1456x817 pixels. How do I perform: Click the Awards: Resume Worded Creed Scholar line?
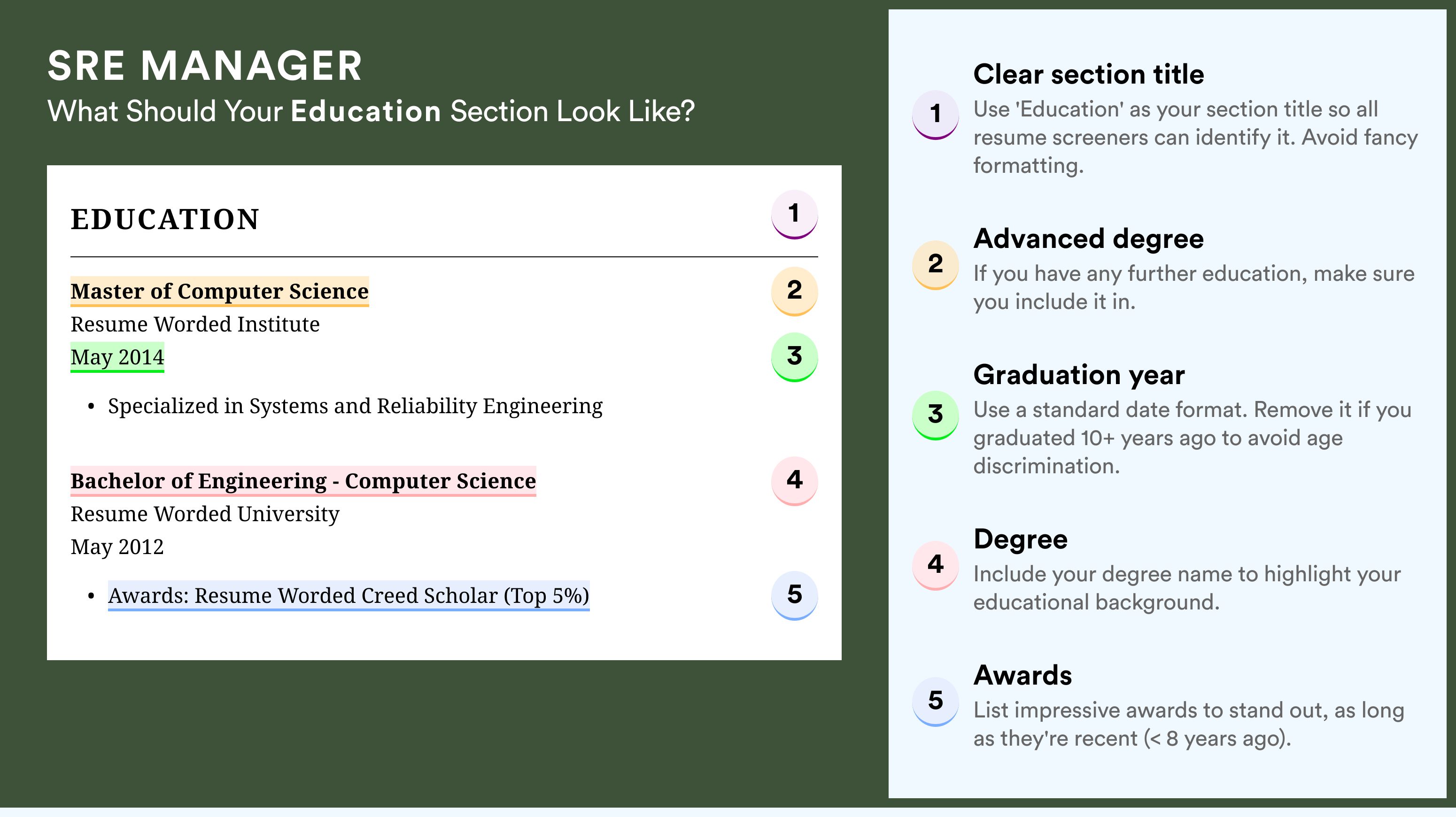[349, 596]
